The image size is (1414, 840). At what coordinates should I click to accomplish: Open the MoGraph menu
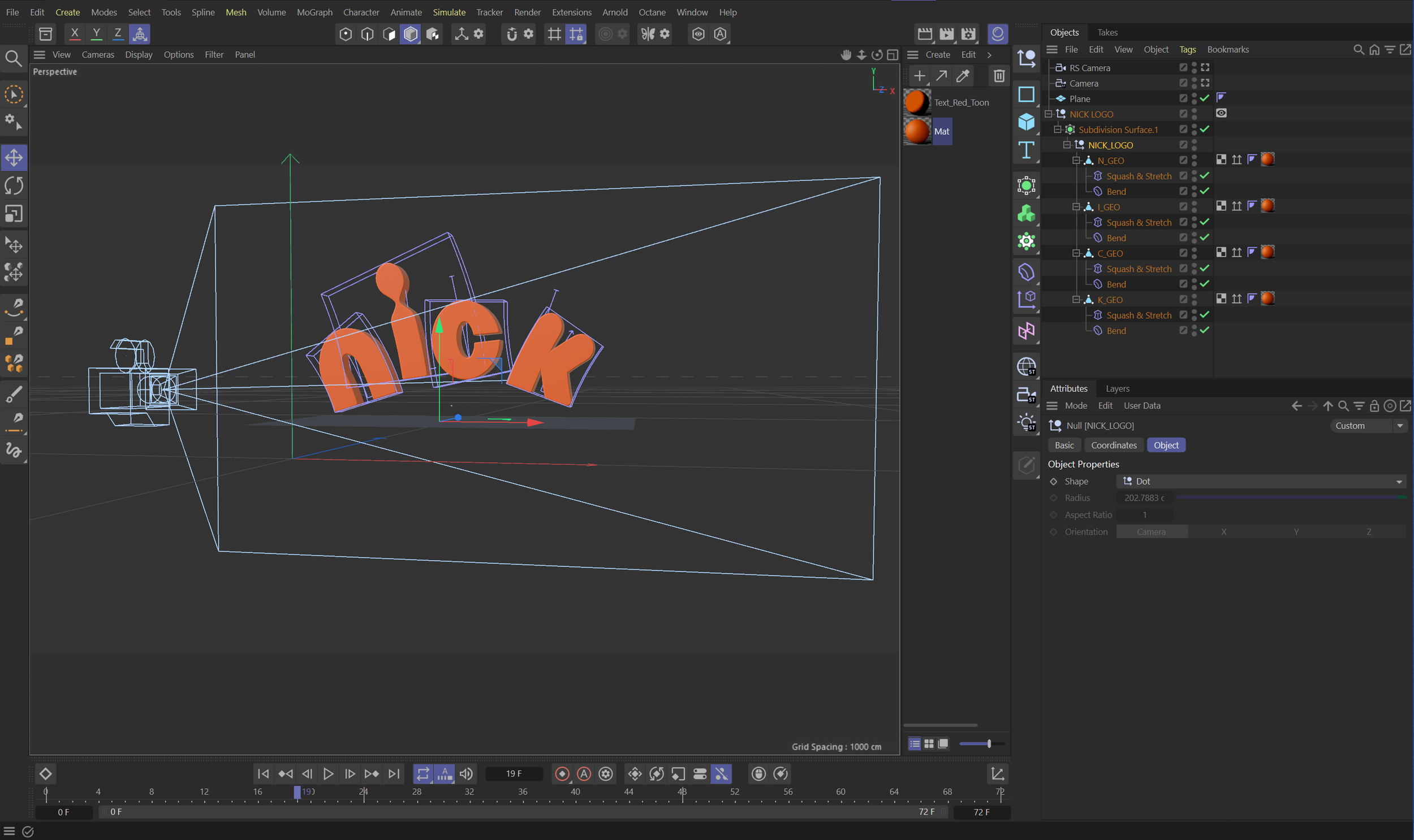click(x=314, y=12)
